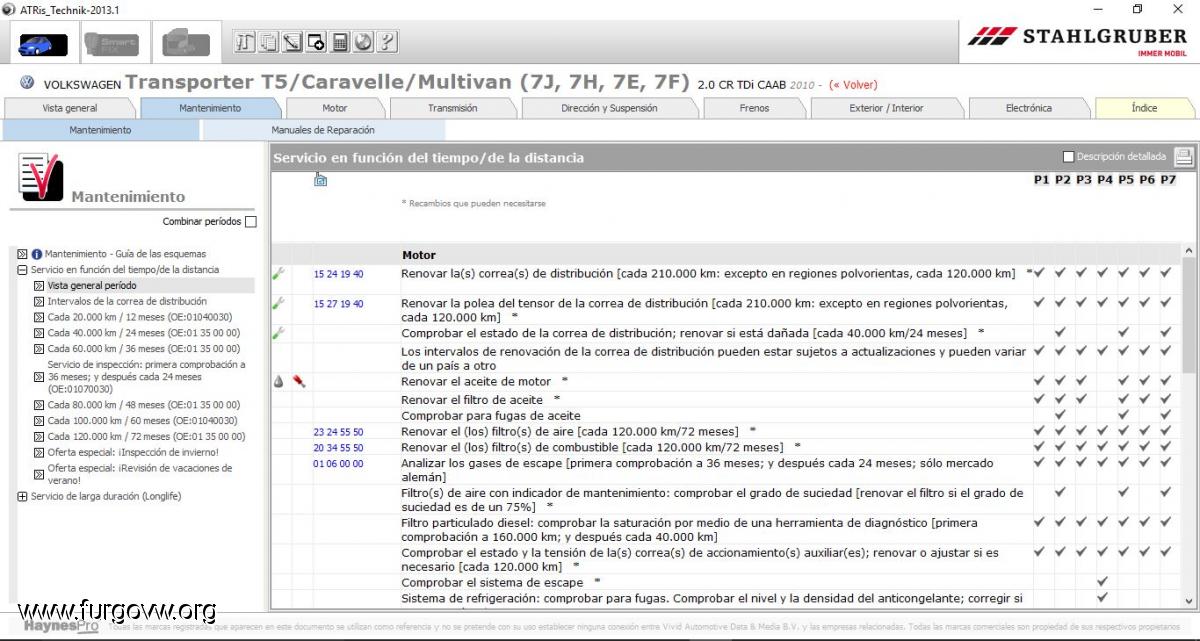Open the third gray module tab
The image size is (1200, 641).
186,44
